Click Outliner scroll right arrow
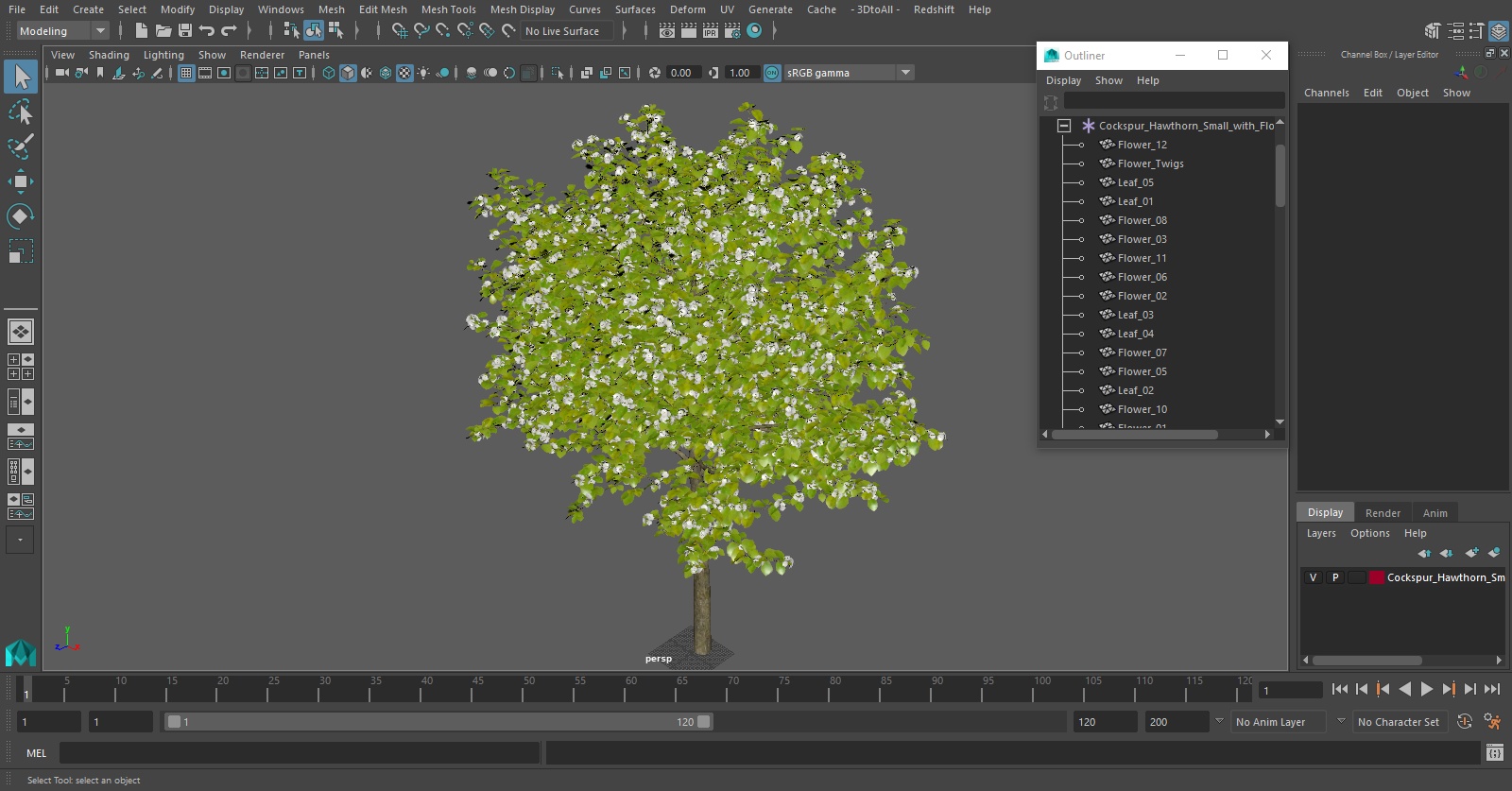The width and height of the screenshot is (1512, 791). [x=1267, y=435]
